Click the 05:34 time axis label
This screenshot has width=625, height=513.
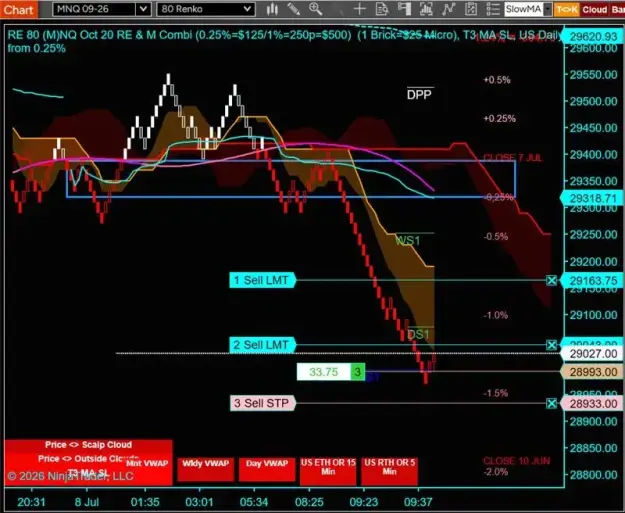tap(254, 502)
